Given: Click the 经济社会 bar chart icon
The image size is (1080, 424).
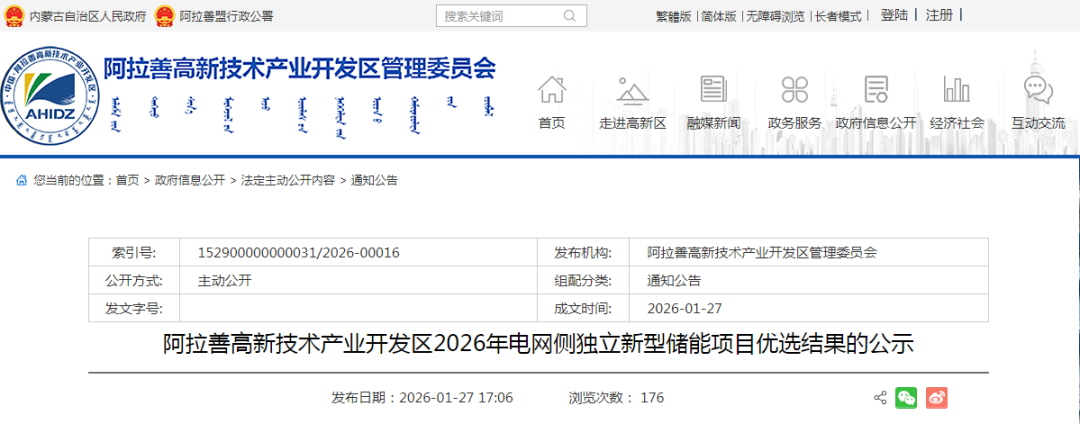Looking at the screenshot, I should pos(957,90).
